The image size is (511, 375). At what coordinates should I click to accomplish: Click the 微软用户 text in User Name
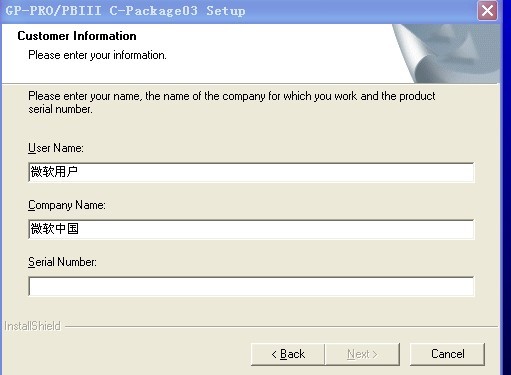[54, 172]
